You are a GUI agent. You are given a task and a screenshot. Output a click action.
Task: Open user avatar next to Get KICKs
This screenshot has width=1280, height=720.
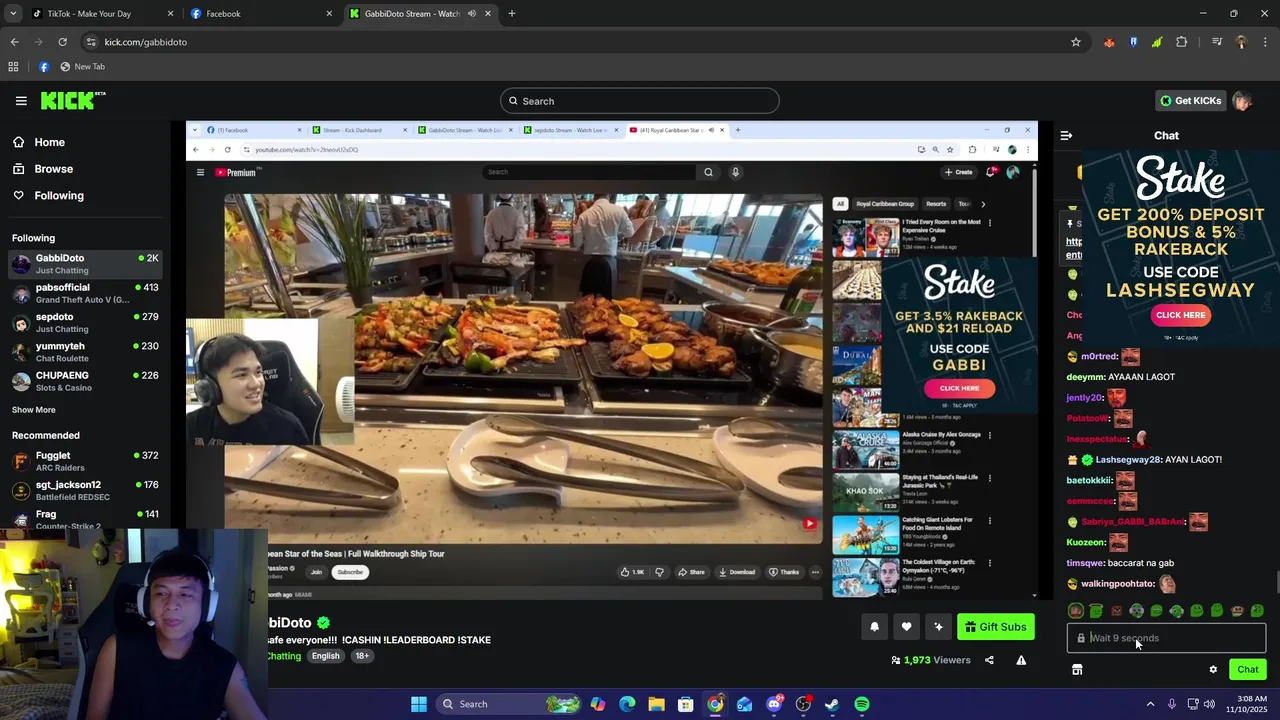pos(1242,101)
